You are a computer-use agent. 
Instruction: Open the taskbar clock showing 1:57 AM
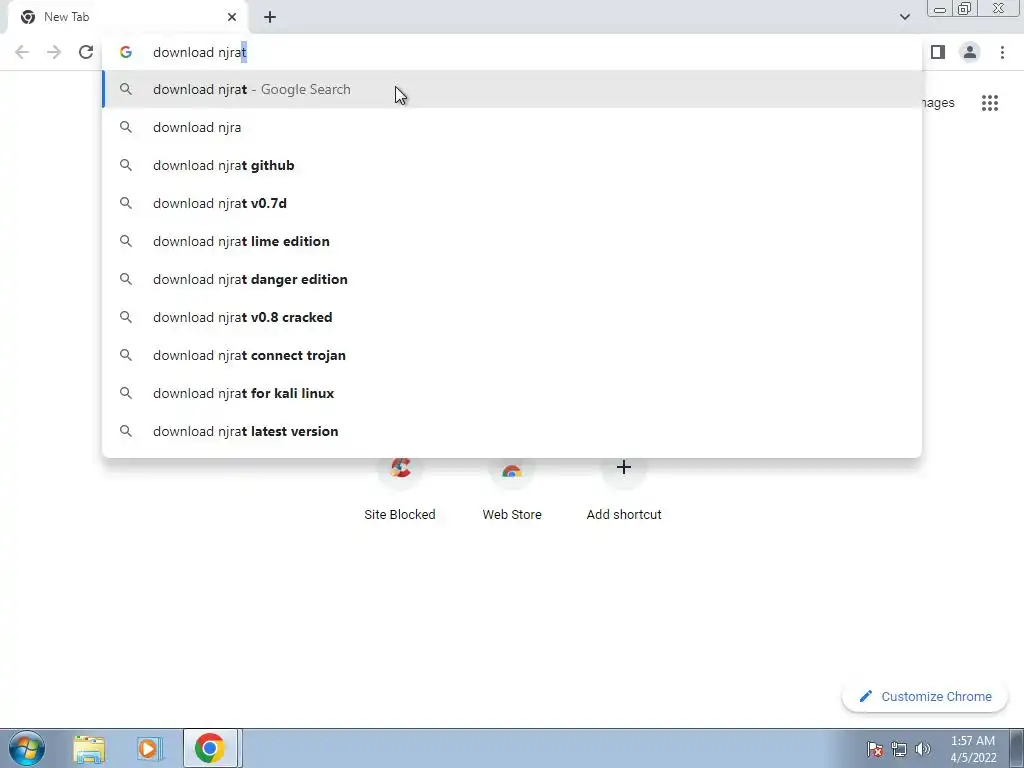(x=972, y=749)
